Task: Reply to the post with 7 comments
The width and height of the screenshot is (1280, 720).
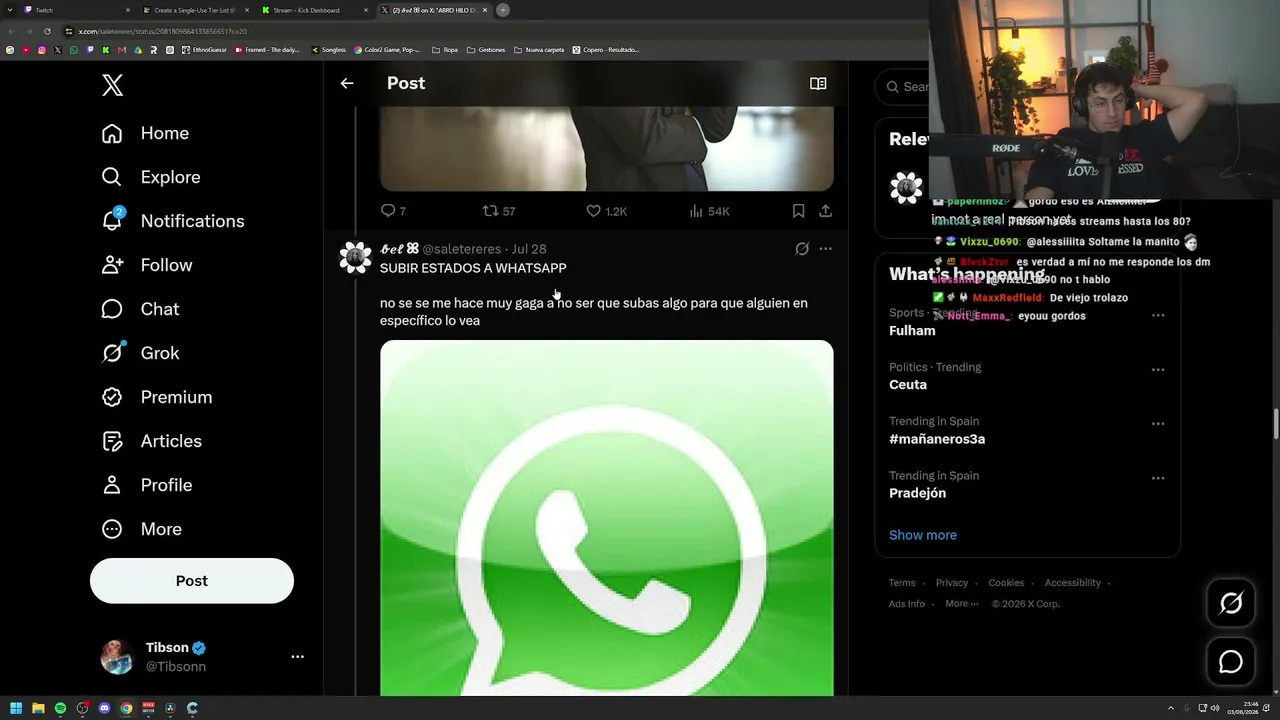Action: (x=389, y=211)
